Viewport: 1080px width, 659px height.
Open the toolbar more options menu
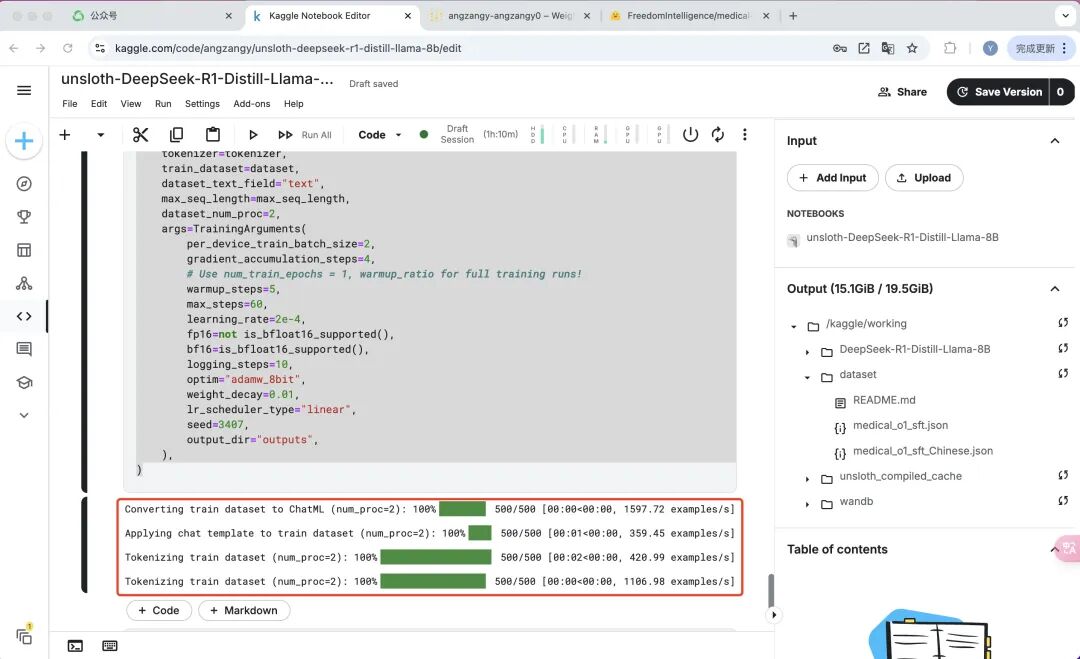pos(745,135)
